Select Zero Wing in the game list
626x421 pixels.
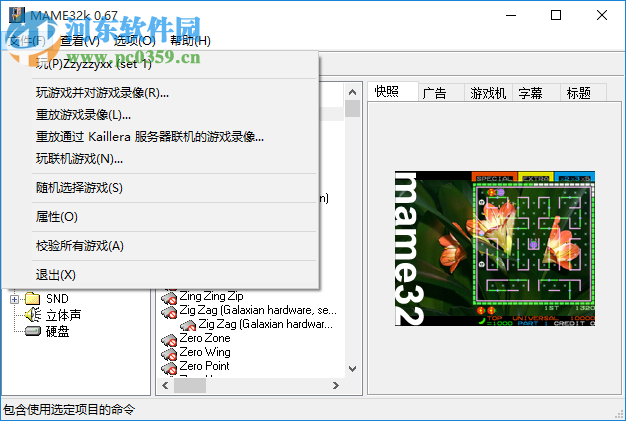coord(205,352)
